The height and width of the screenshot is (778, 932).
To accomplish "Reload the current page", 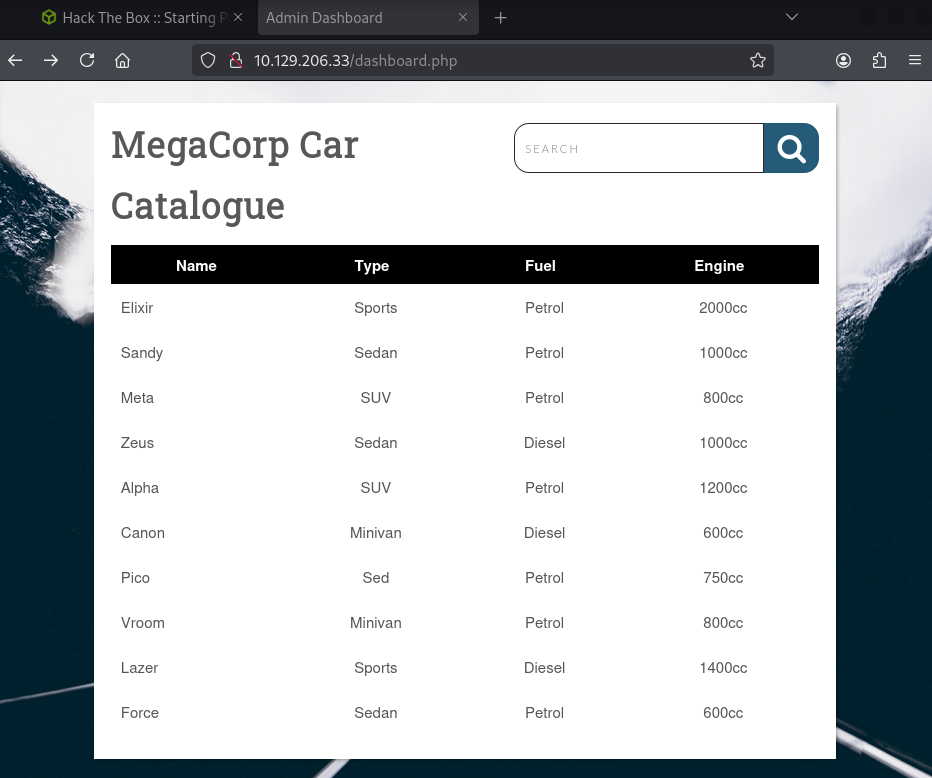I will [87, 60].
